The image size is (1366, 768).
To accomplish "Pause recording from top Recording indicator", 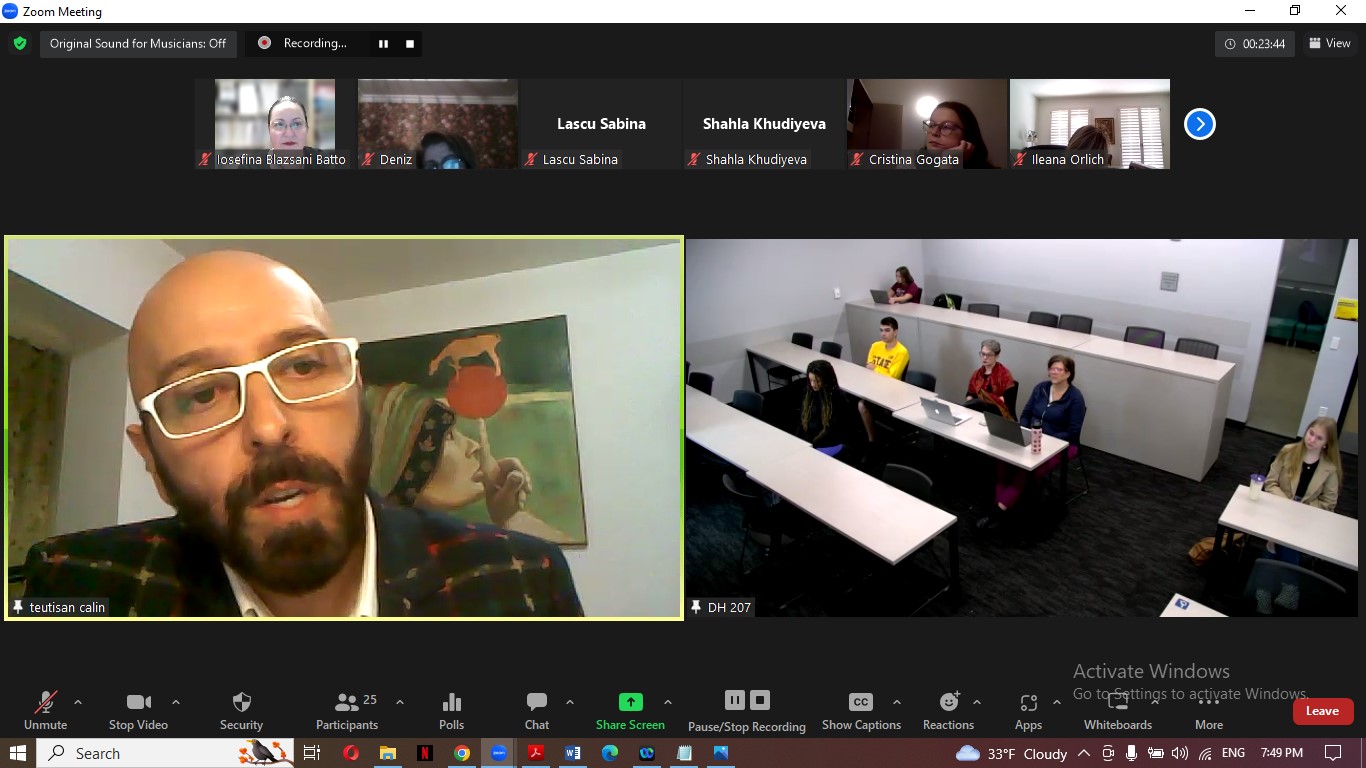I will pyautogui.click(x=383, y=44).
